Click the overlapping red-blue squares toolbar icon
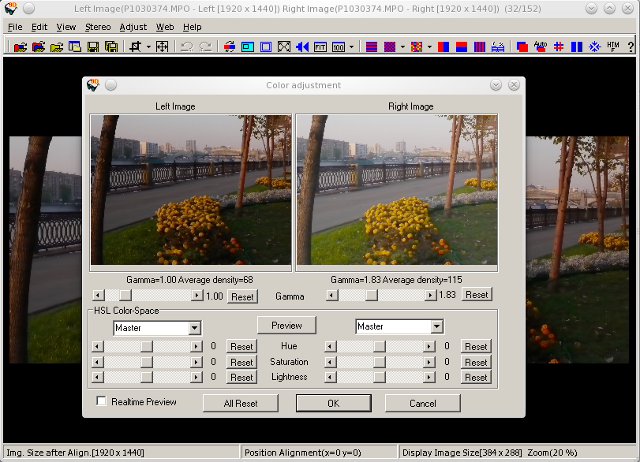The image size is (640, 462). pos(522,47)
